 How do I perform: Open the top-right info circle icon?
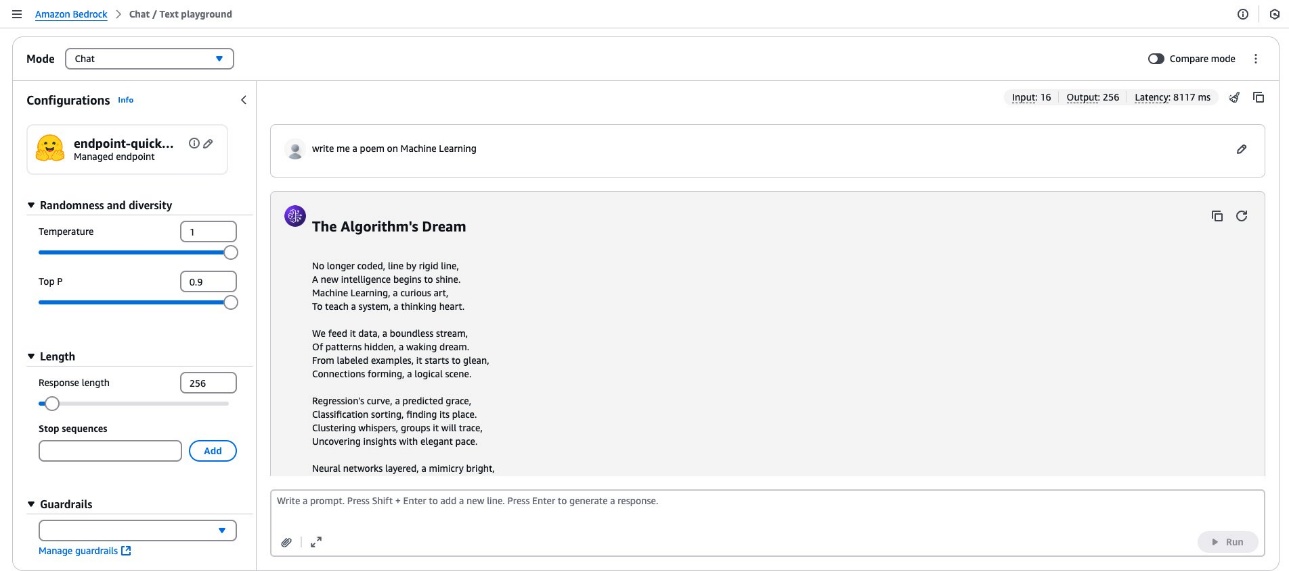[x=1243, y=14]
